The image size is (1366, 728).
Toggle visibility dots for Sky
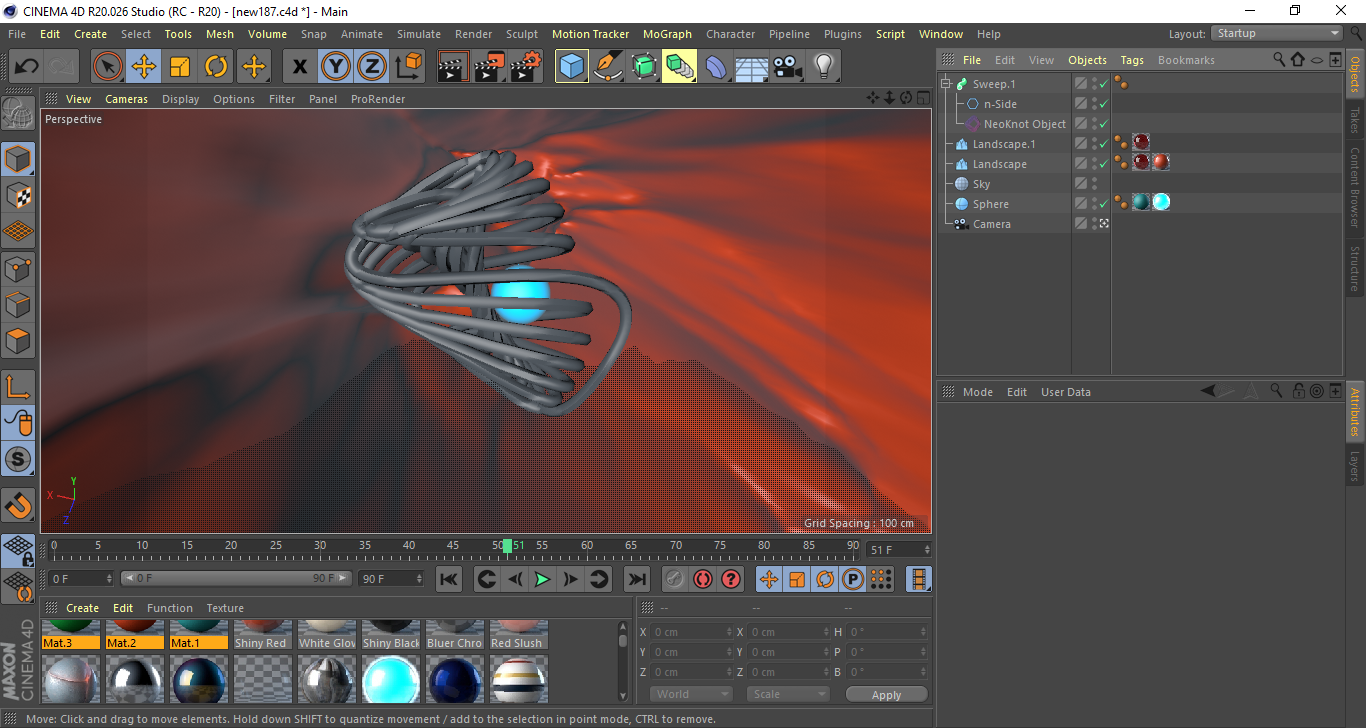[1094, 184]
